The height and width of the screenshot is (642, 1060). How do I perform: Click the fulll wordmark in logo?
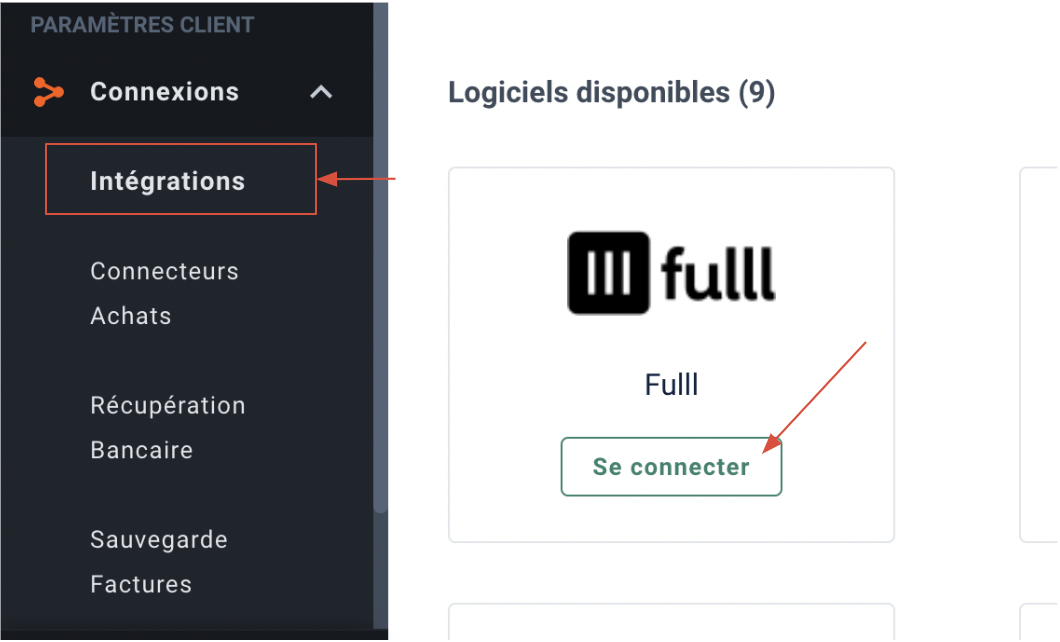click(x=718, y=274)
